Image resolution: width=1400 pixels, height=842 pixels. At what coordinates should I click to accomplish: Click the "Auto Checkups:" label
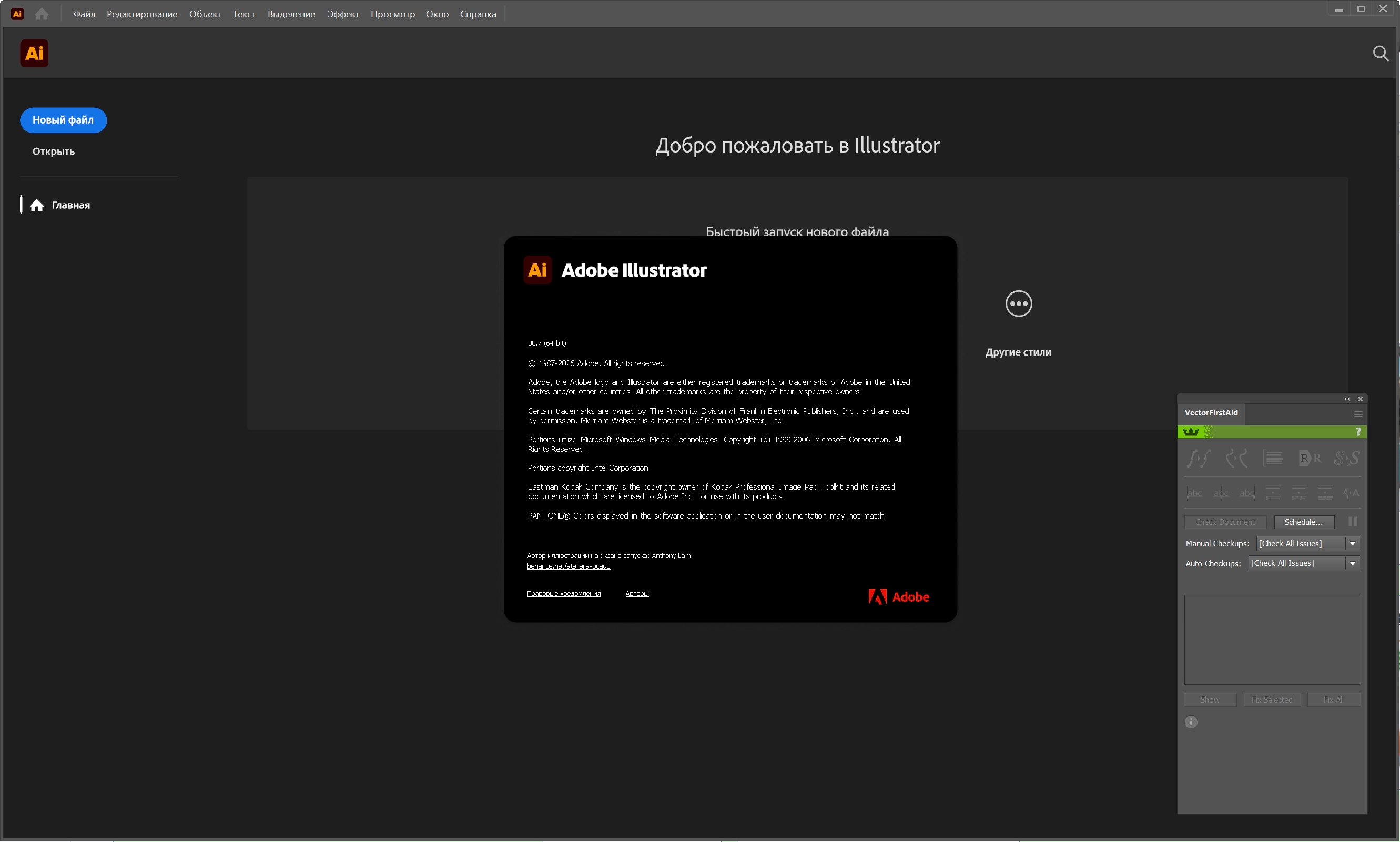pyautogui.click(x=1213, y=563)
